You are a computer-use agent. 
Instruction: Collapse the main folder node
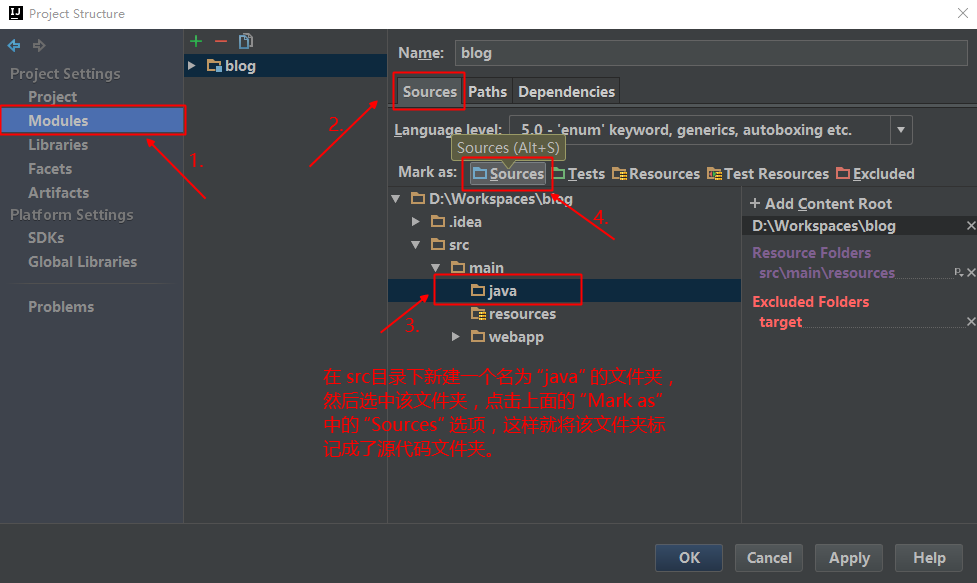coord(436,268)
